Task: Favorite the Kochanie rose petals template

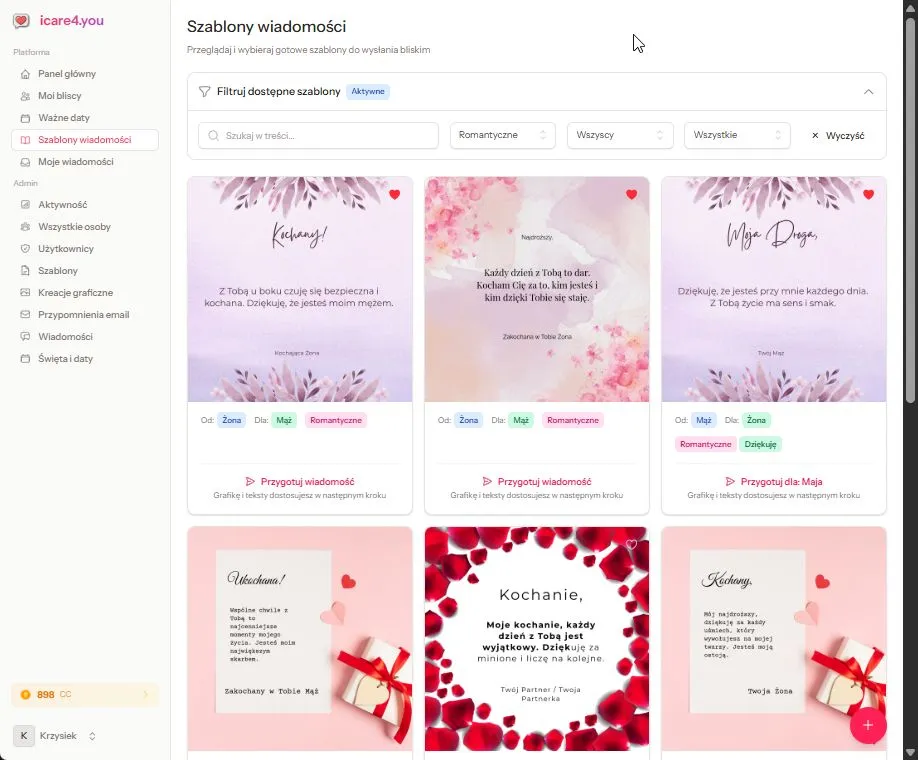Action: pyautogui.click(x=631, y=545)
